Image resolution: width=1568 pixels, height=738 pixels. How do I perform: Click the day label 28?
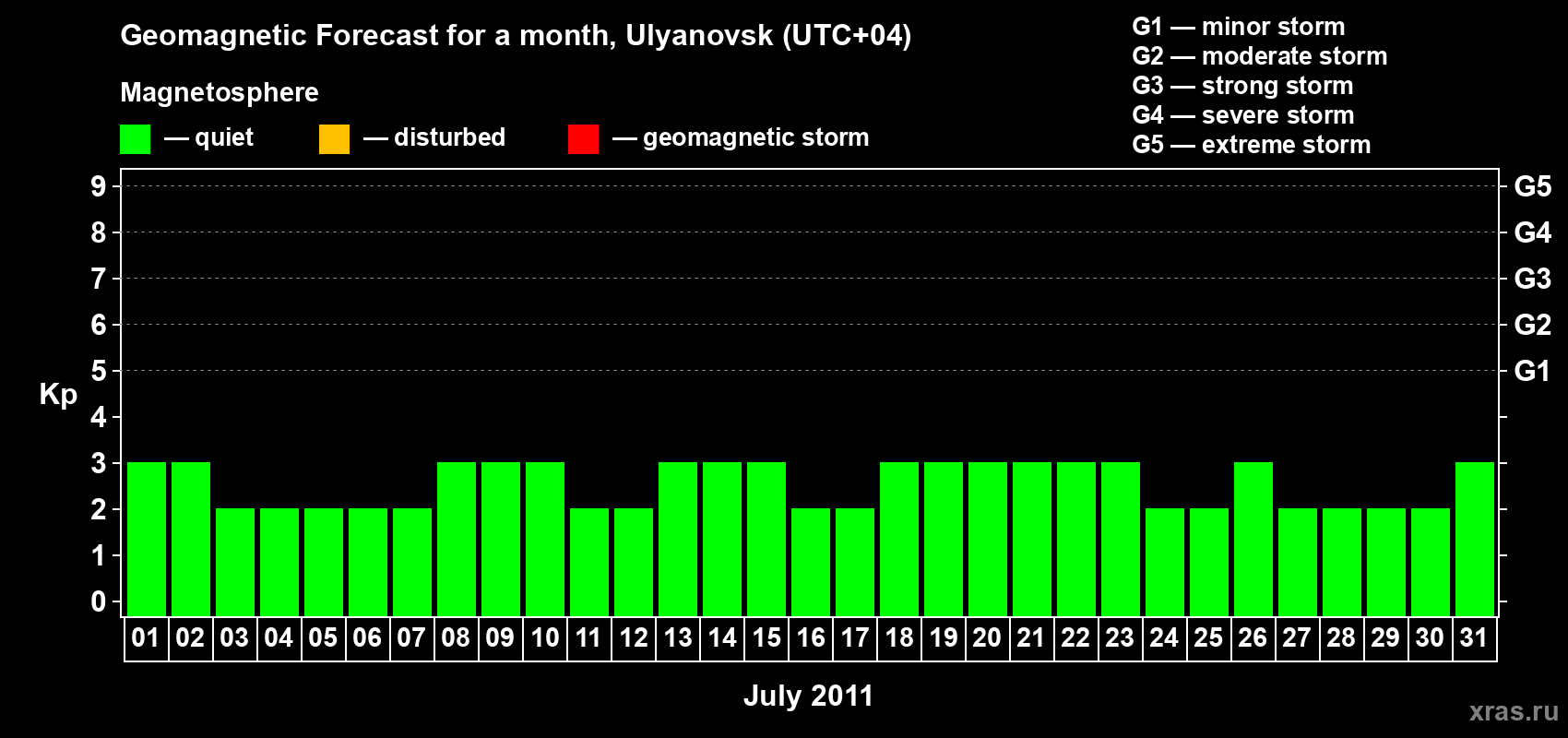tap(1341, 637)
